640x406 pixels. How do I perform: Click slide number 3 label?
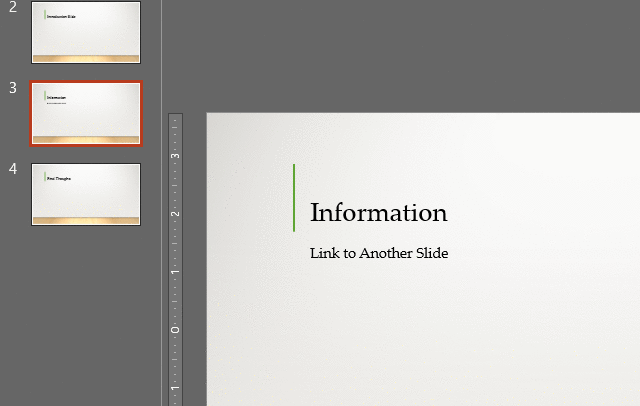pyautogui.click(x=13, y=88)
